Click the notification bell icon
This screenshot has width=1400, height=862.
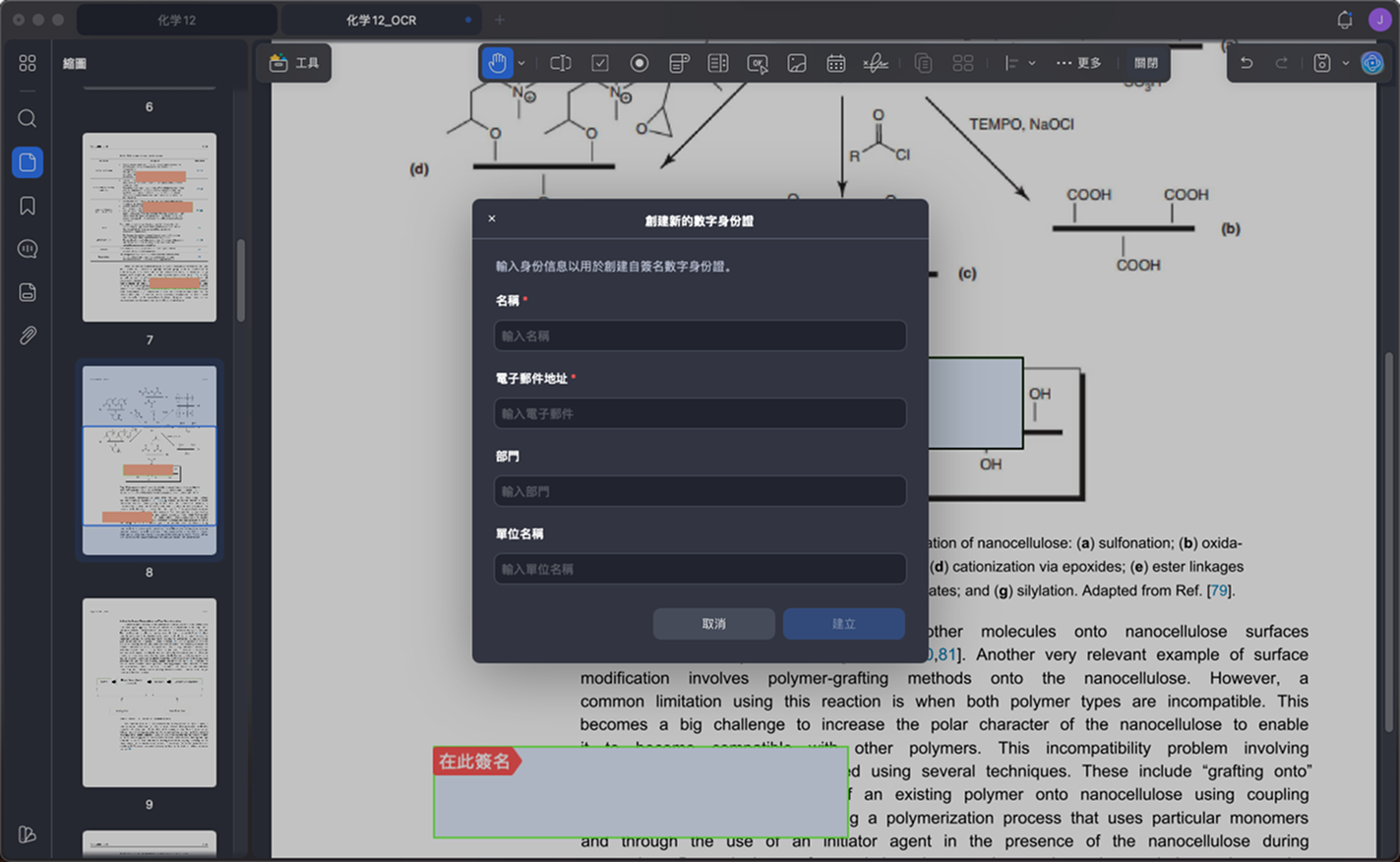pos(1345,20)
